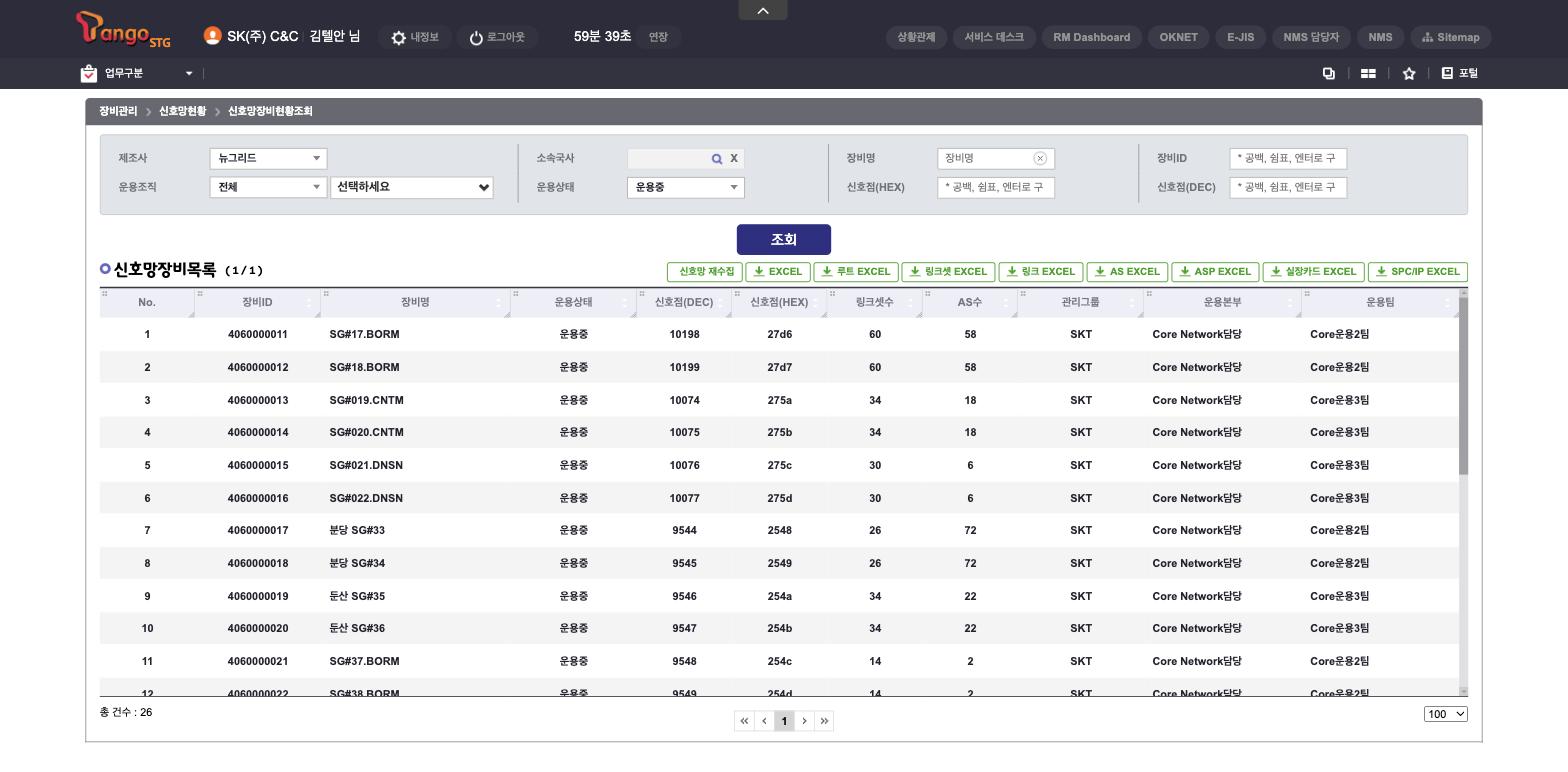This screenshot has width=1568, height=772.
Task: Open the 선택하세요 combo box
Action: point(412,187)
